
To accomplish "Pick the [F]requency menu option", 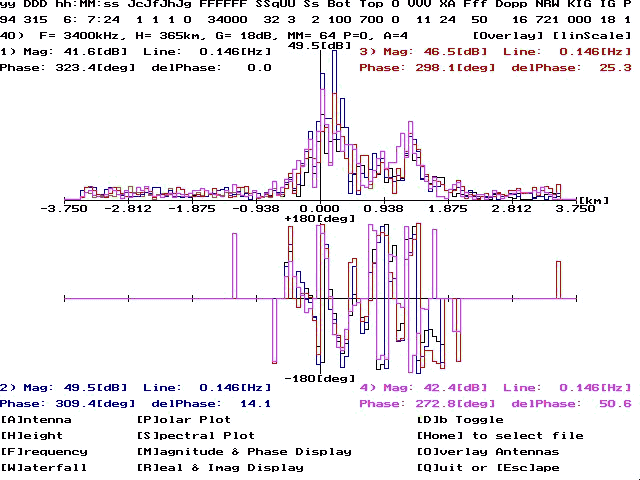I will pyautogui.click(x=44, y=452).
